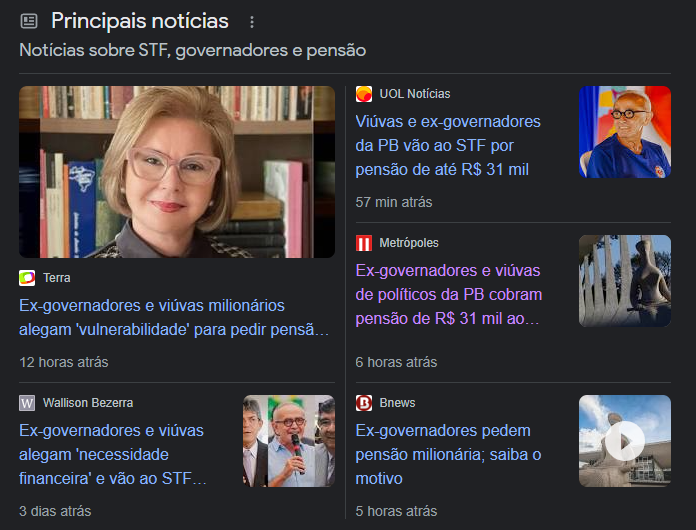
Task: Open Terra headline about 'vulnerabilidade' pensão
Action: click(174, 317)
